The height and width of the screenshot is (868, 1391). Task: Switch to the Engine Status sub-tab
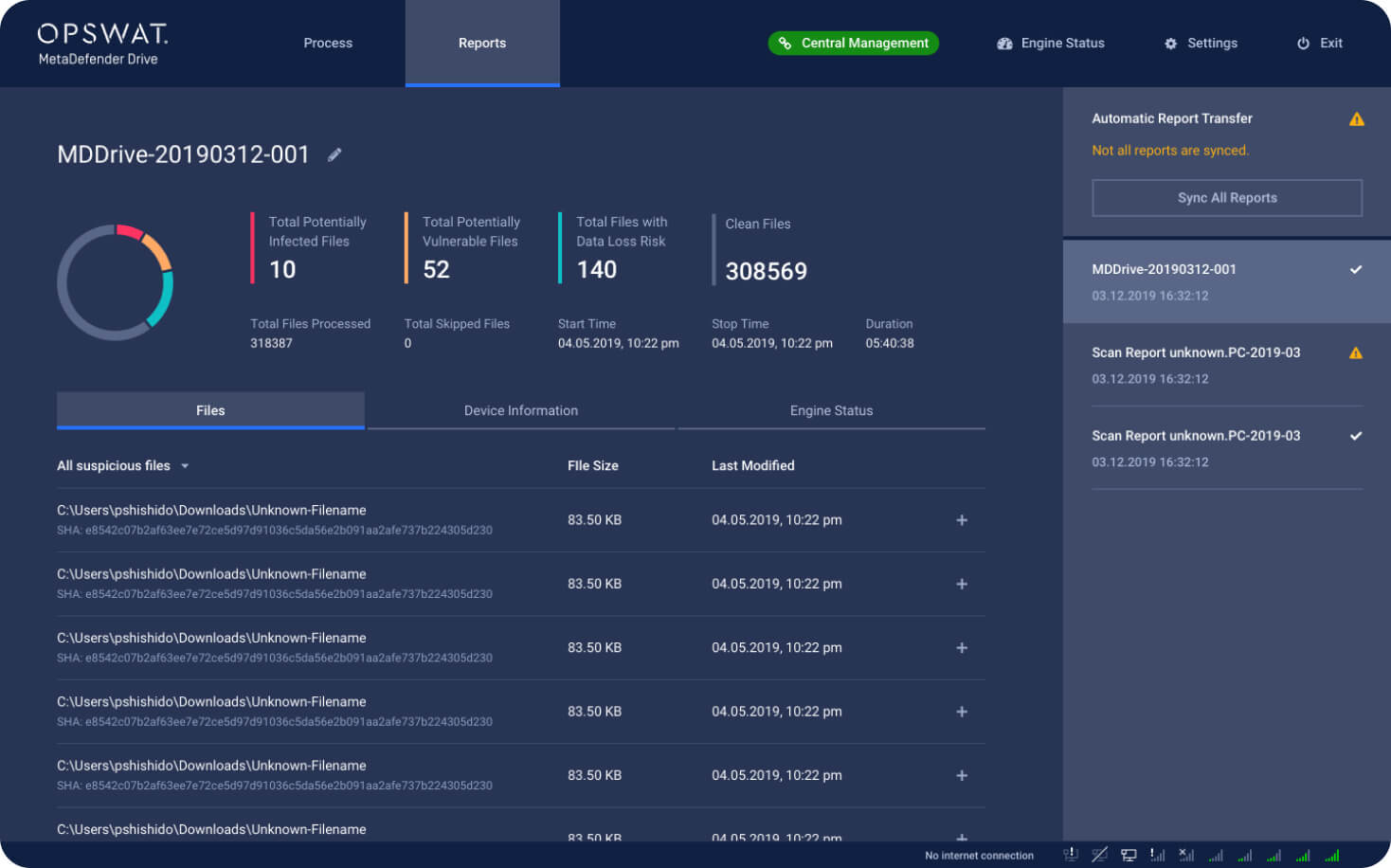coord(831,410)
